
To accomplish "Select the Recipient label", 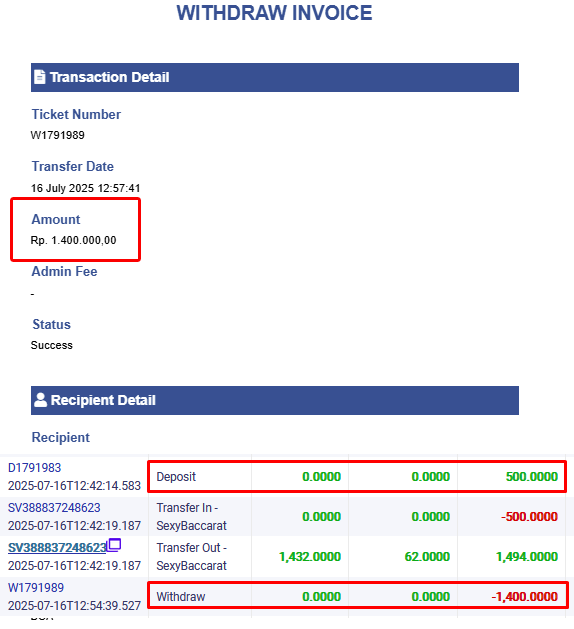I will (61, 437).
